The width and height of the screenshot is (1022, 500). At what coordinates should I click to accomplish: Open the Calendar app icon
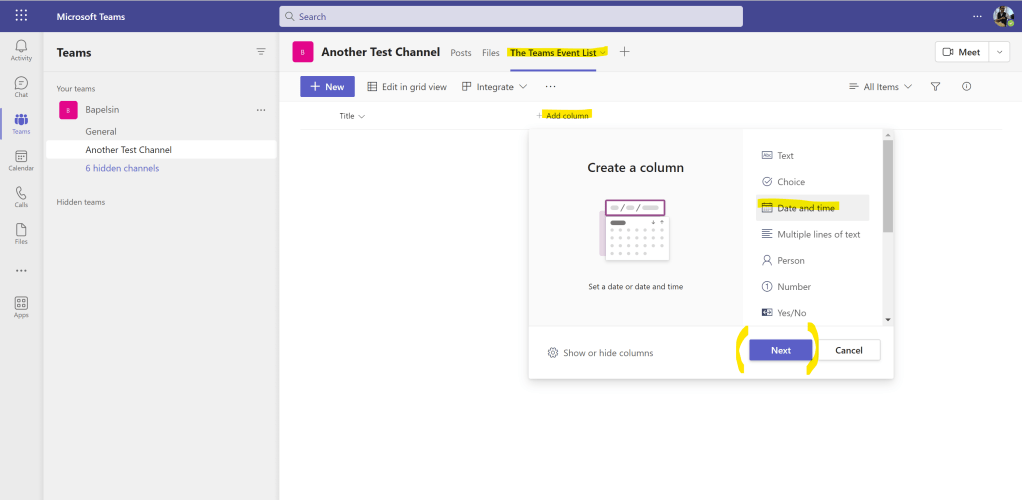click(21, 160)
